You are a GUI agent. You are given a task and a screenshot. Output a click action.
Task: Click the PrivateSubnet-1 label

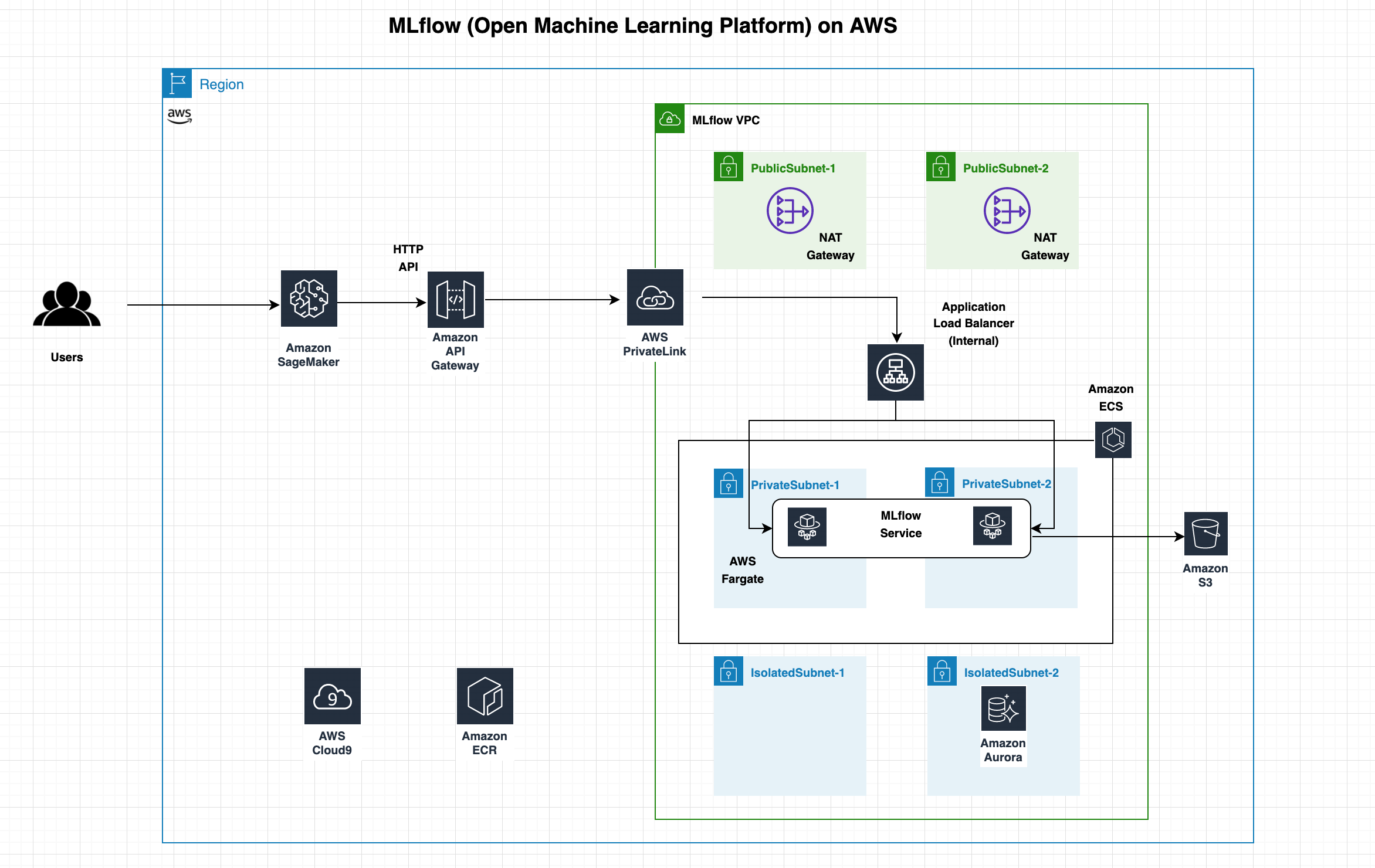(x=795, y=485)
